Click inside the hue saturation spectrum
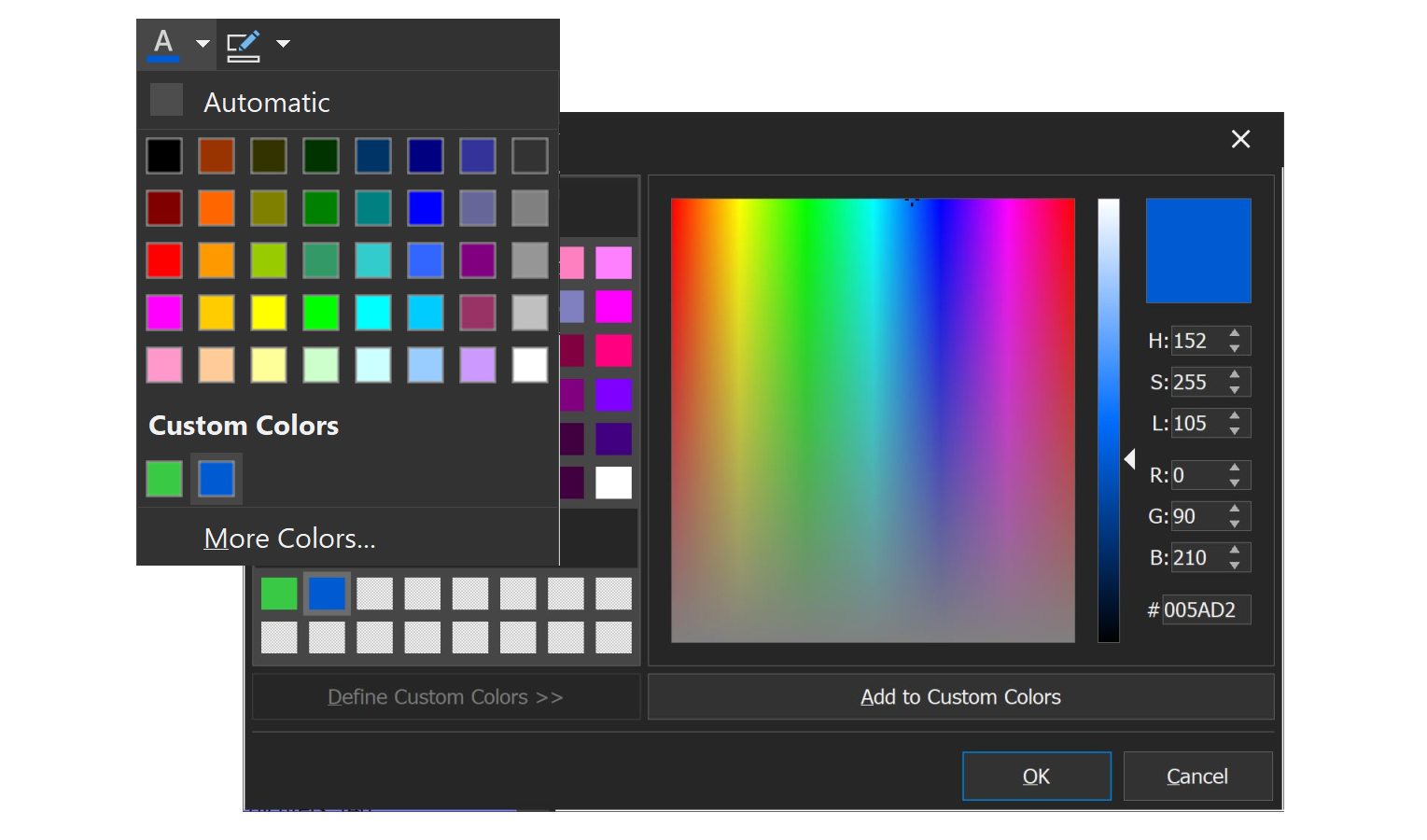The width and height of the screenshot is (1427, 840). click(873, 420)
